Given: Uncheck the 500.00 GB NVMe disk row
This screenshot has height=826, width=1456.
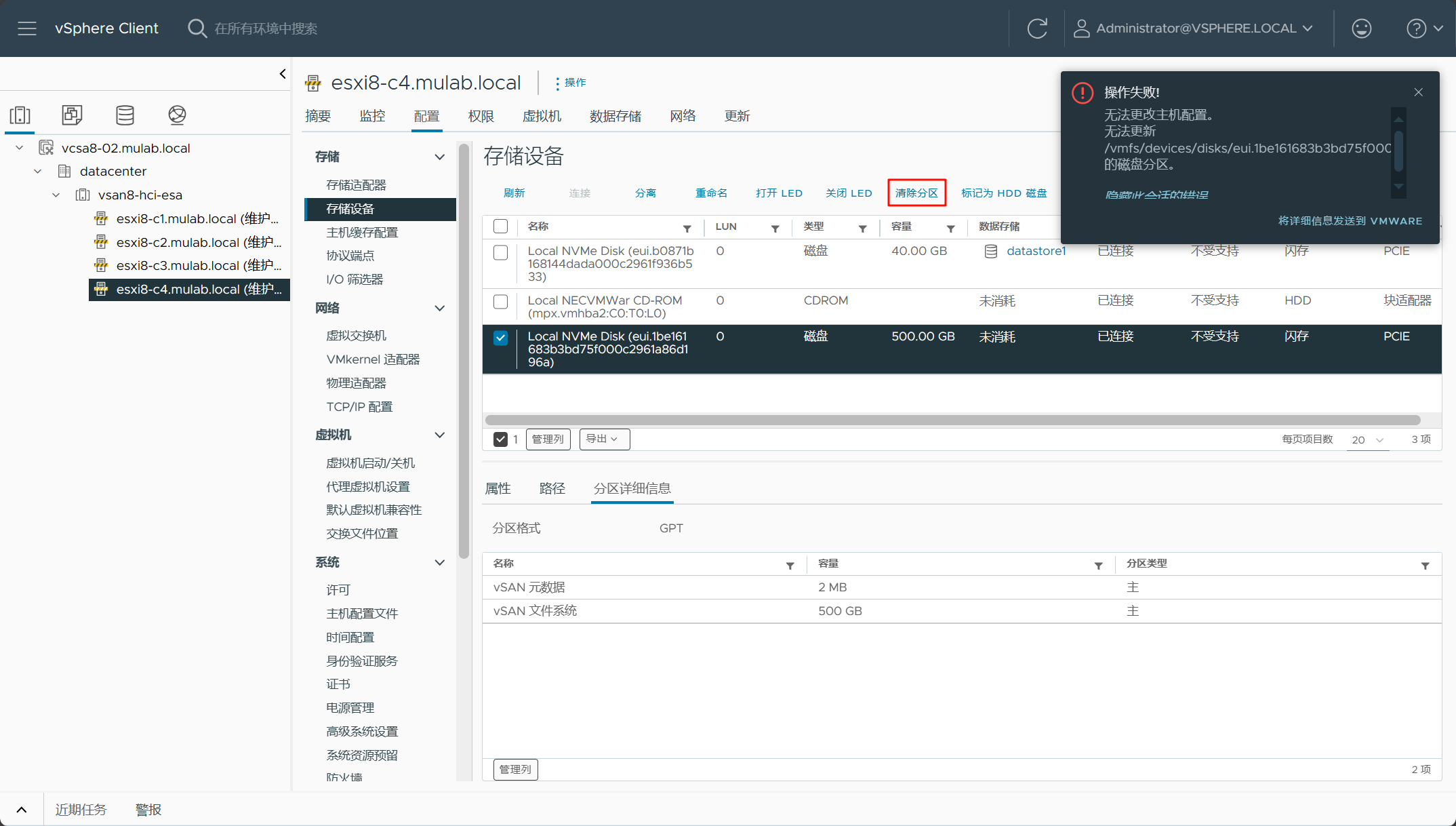Looking at the screenshot, I should point(500,338).
